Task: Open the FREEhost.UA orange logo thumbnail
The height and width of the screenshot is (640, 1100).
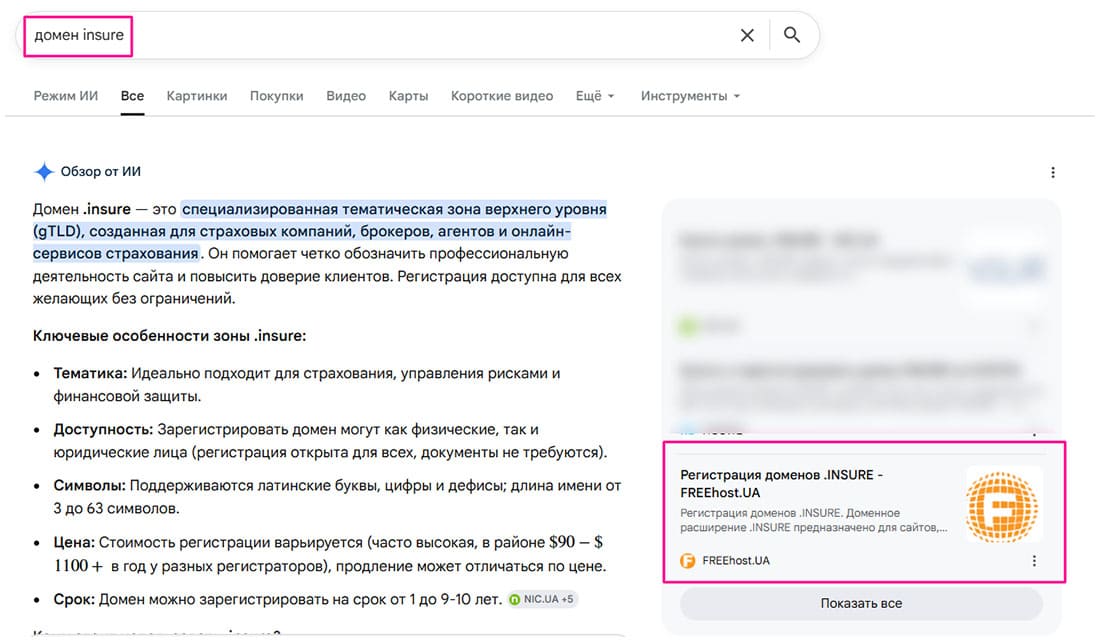Action: point(1002,507)
